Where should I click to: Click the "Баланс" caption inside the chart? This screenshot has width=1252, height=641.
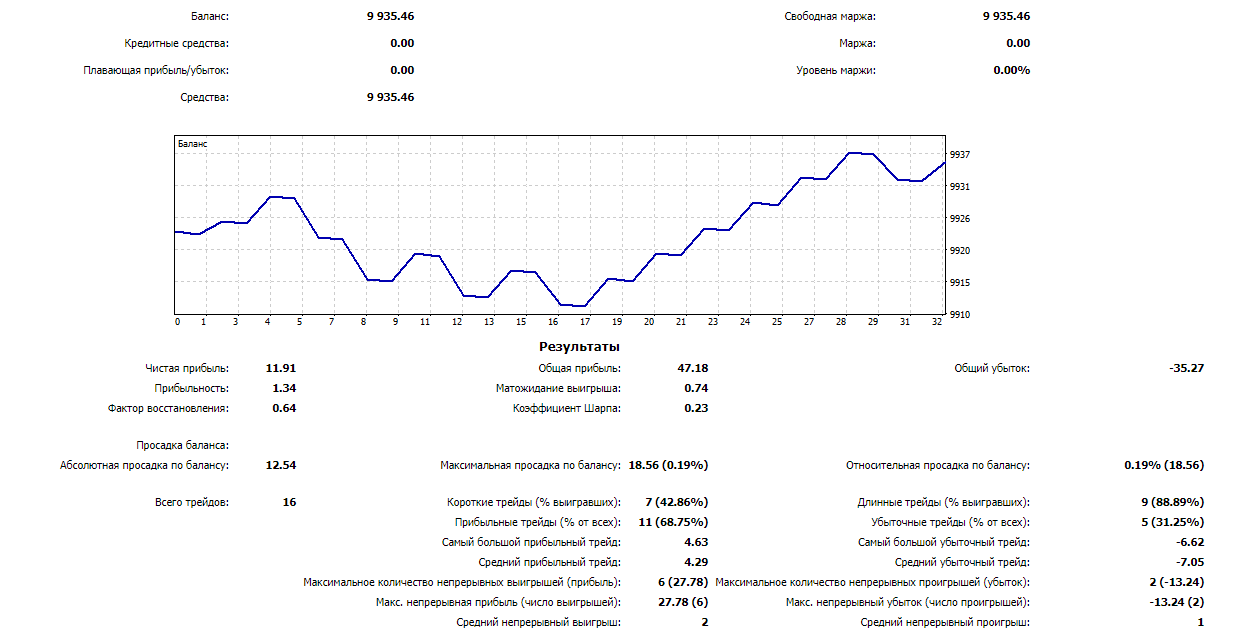pyautogui.click(x=193, y=144)
